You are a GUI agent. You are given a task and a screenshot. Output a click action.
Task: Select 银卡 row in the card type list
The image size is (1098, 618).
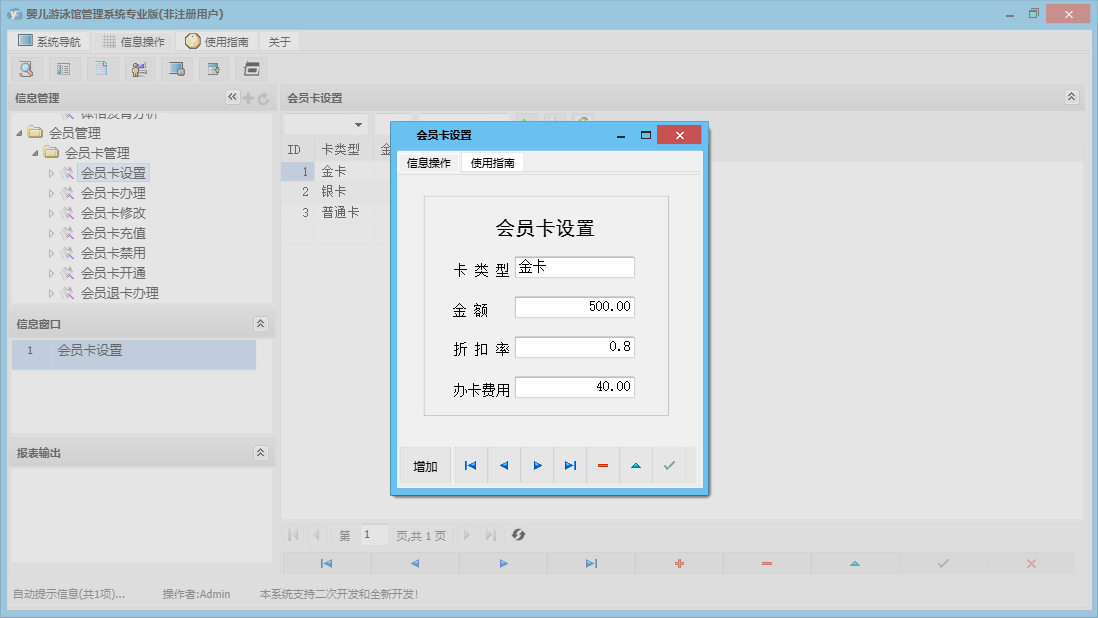[332, 191]
